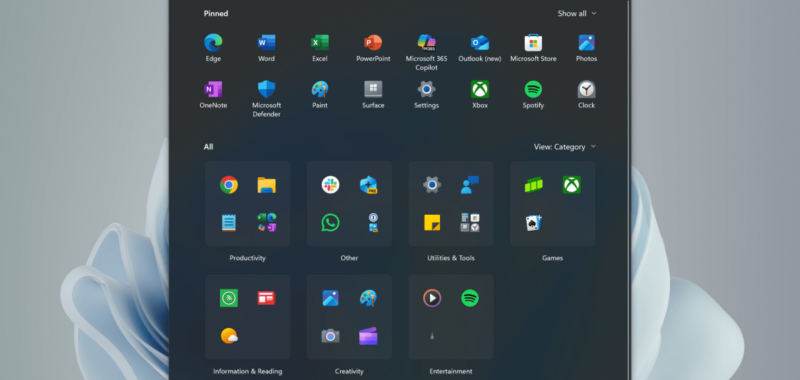Click the Productivity category label
The width and height of the screenshot is (800, 380).
247,258
